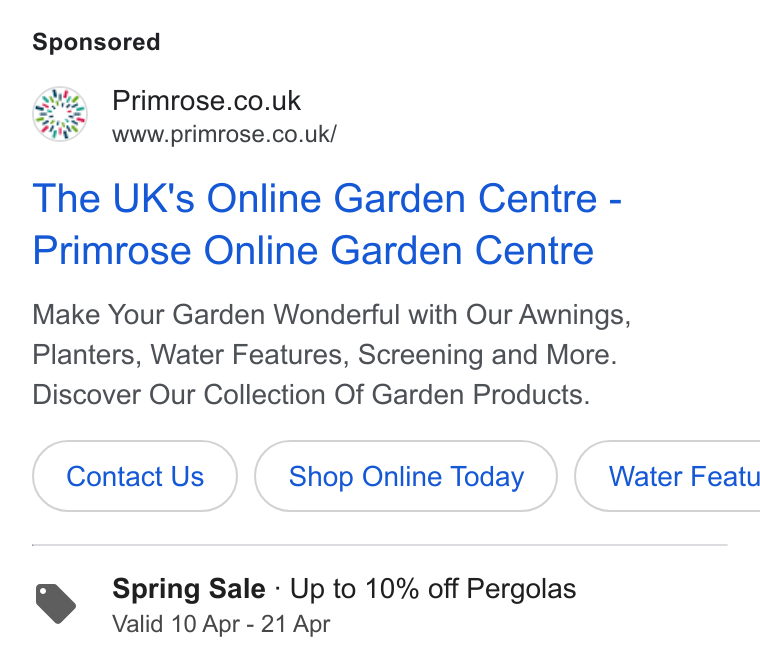The width and height of the screenshot is (760, 662).
Task: Open "The UK's Online Garden Centre" headline
Action: [x=315, y=198]
